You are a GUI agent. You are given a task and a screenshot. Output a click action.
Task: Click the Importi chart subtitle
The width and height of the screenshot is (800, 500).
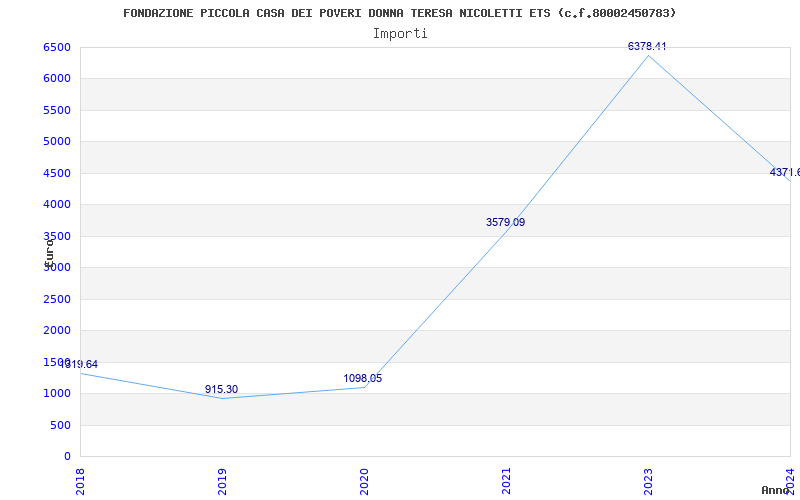click(x=400, y=34)
